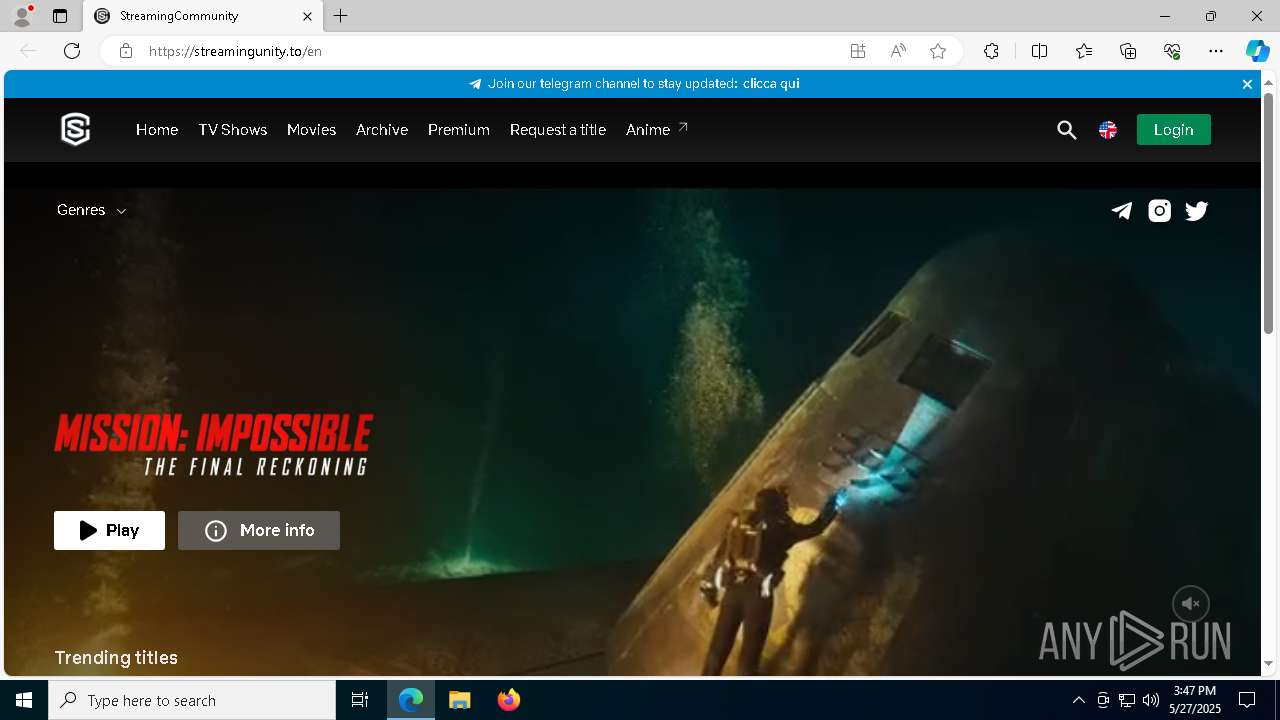Screen dimensions: 1280x720
Task: Open the app available icon in address bar
Action: click(858, 51)
